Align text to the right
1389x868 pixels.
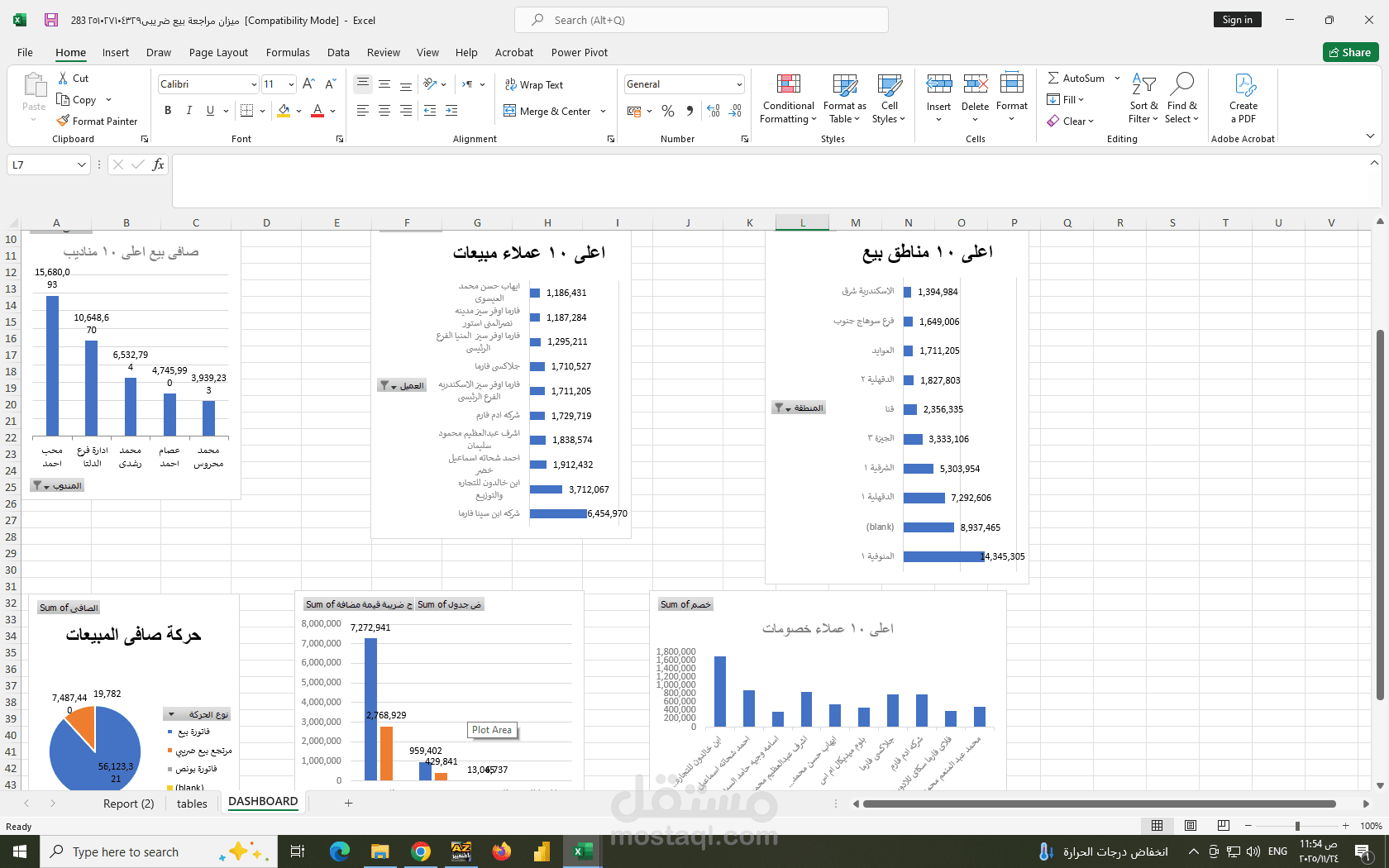tap(405, 111)
